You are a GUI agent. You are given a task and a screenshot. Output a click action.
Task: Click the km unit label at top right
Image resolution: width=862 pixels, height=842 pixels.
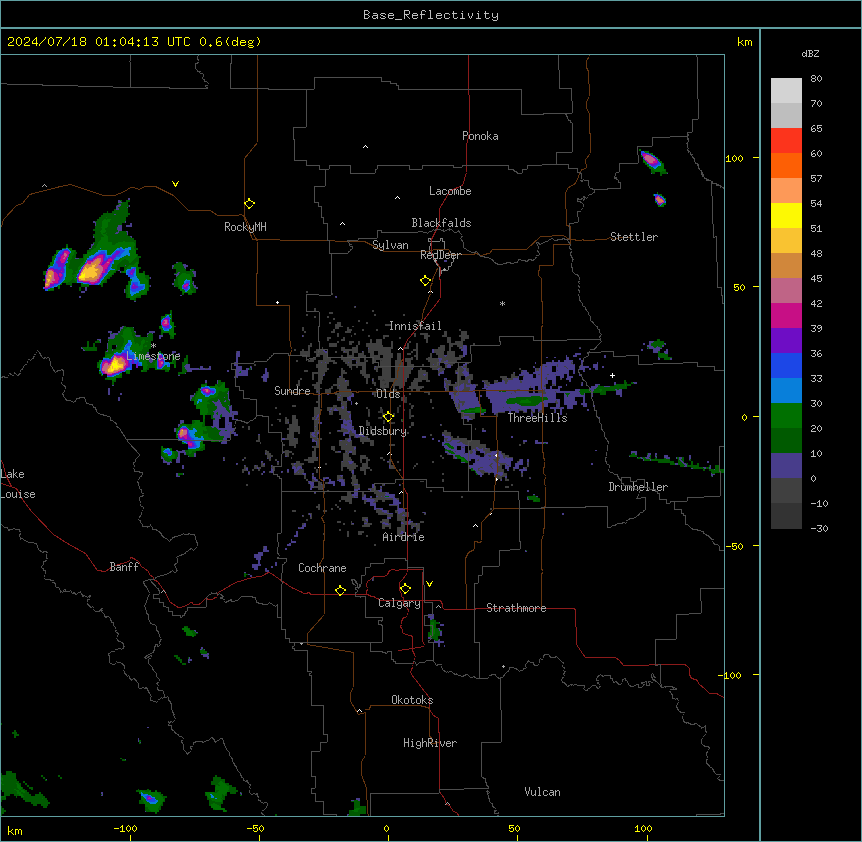[x=745, y=42]
